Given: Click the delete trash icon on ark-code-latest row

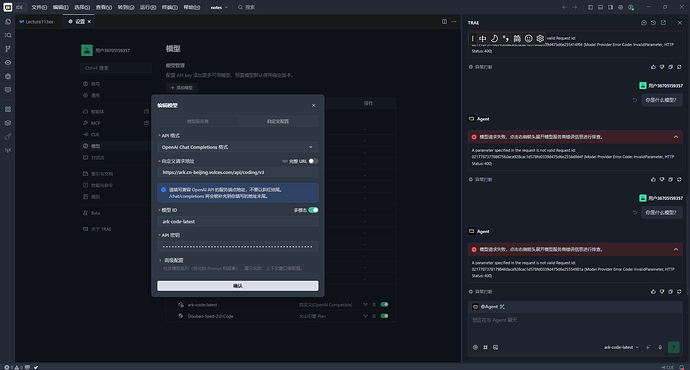Looking at the screenshot, I should tap(374, 304).
